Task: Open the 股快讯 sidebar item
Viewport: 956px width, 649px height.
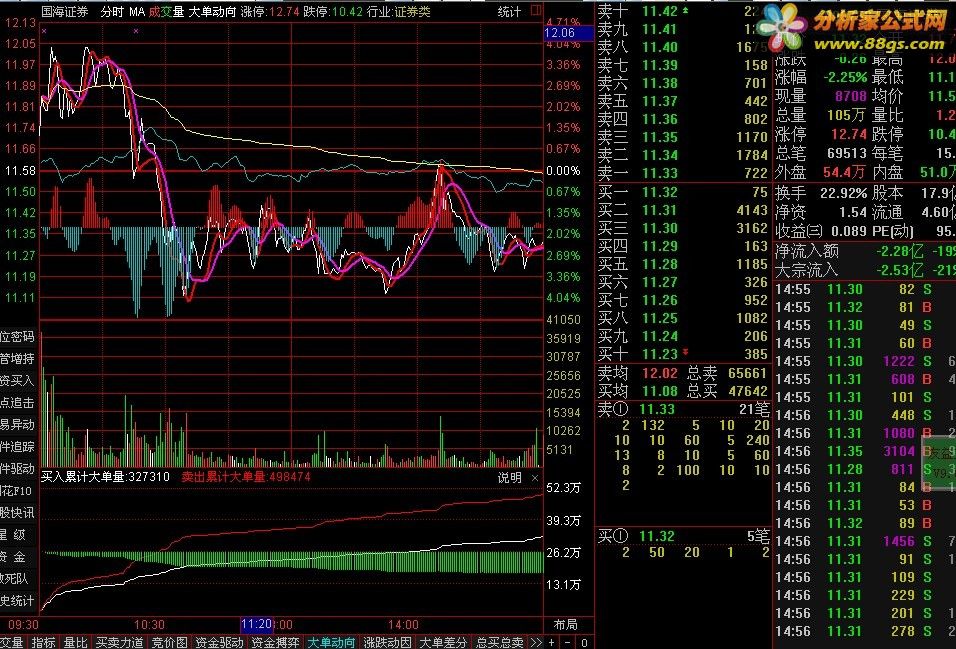Action: coord(17,512)
